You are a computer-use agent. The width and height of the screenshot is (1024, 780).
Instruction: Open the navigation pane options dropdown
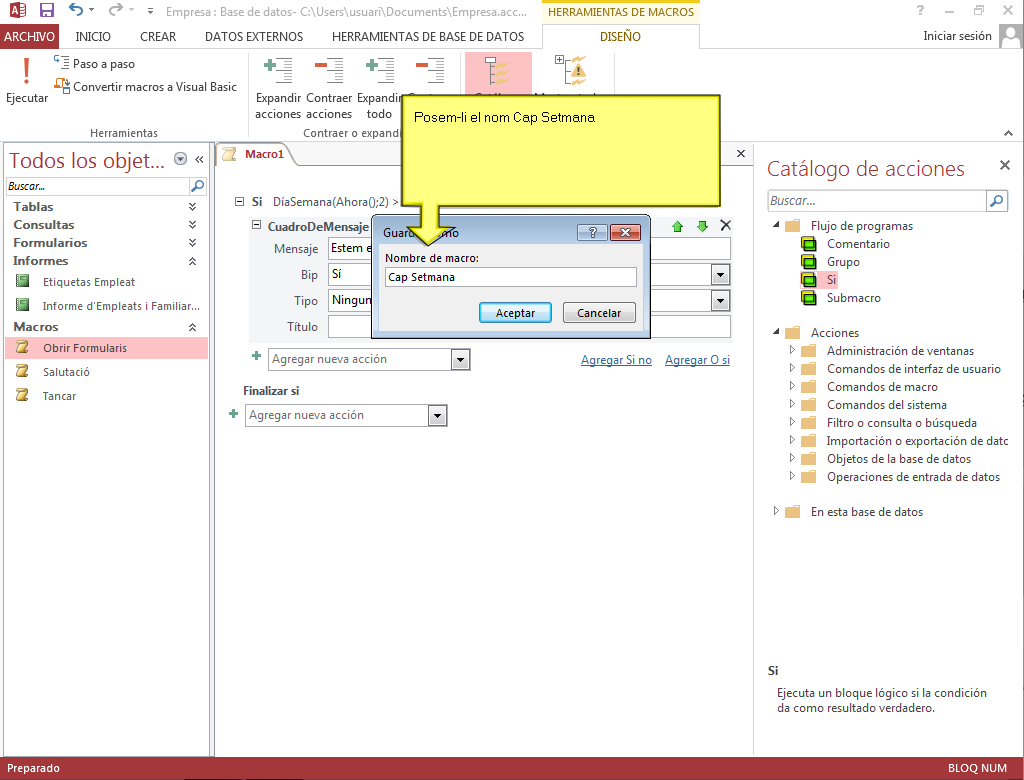(x=181, y=159)
